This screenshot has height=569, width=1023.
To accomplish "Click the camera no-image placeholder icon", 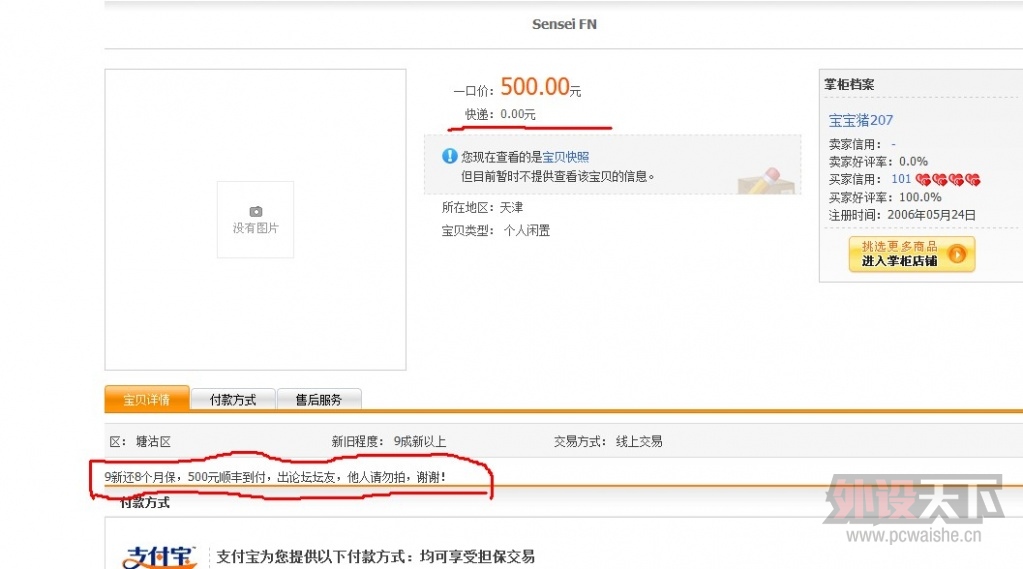I will 256,211.
